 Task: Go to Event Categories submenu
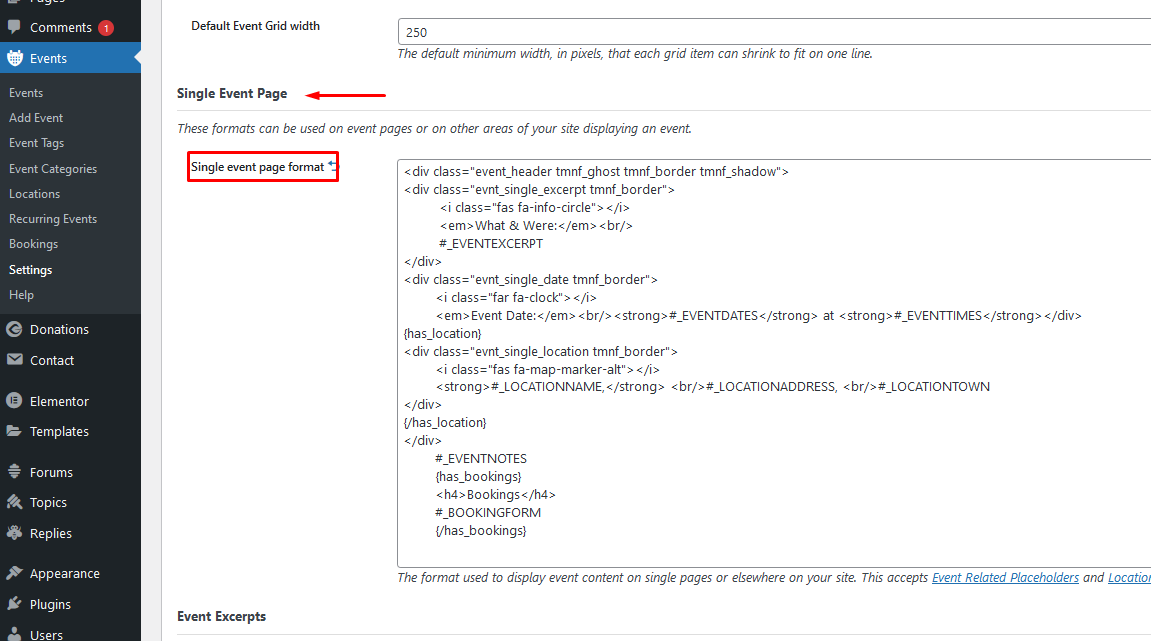53,169
